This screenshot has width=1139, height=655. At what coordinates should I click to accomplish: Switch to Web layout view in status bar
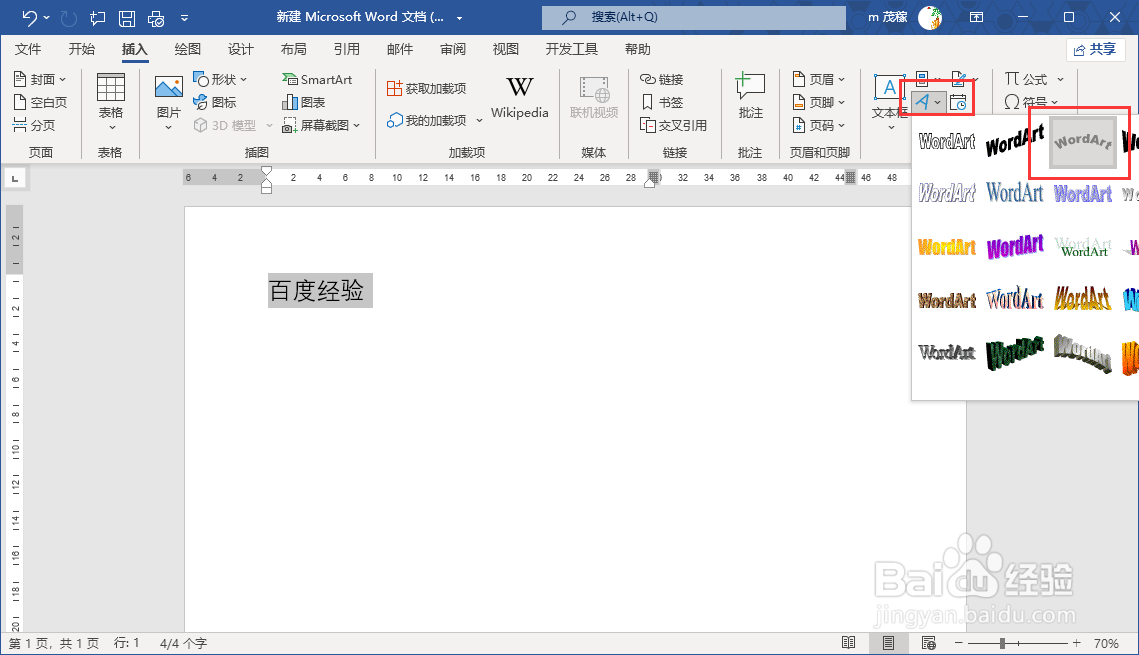click(x=928, y=642)
